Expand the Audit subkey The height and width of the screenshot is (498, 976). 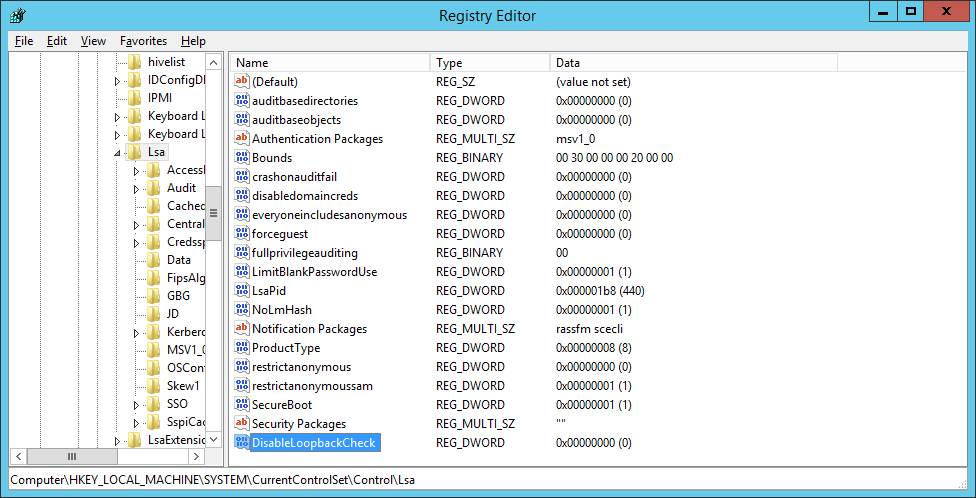136,188
